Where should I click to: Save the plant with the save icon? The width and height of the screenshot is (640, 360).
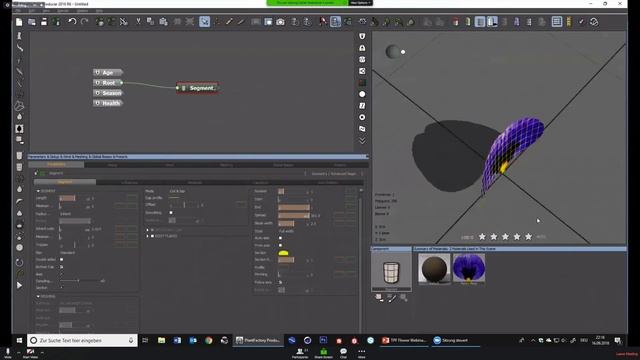44,22
